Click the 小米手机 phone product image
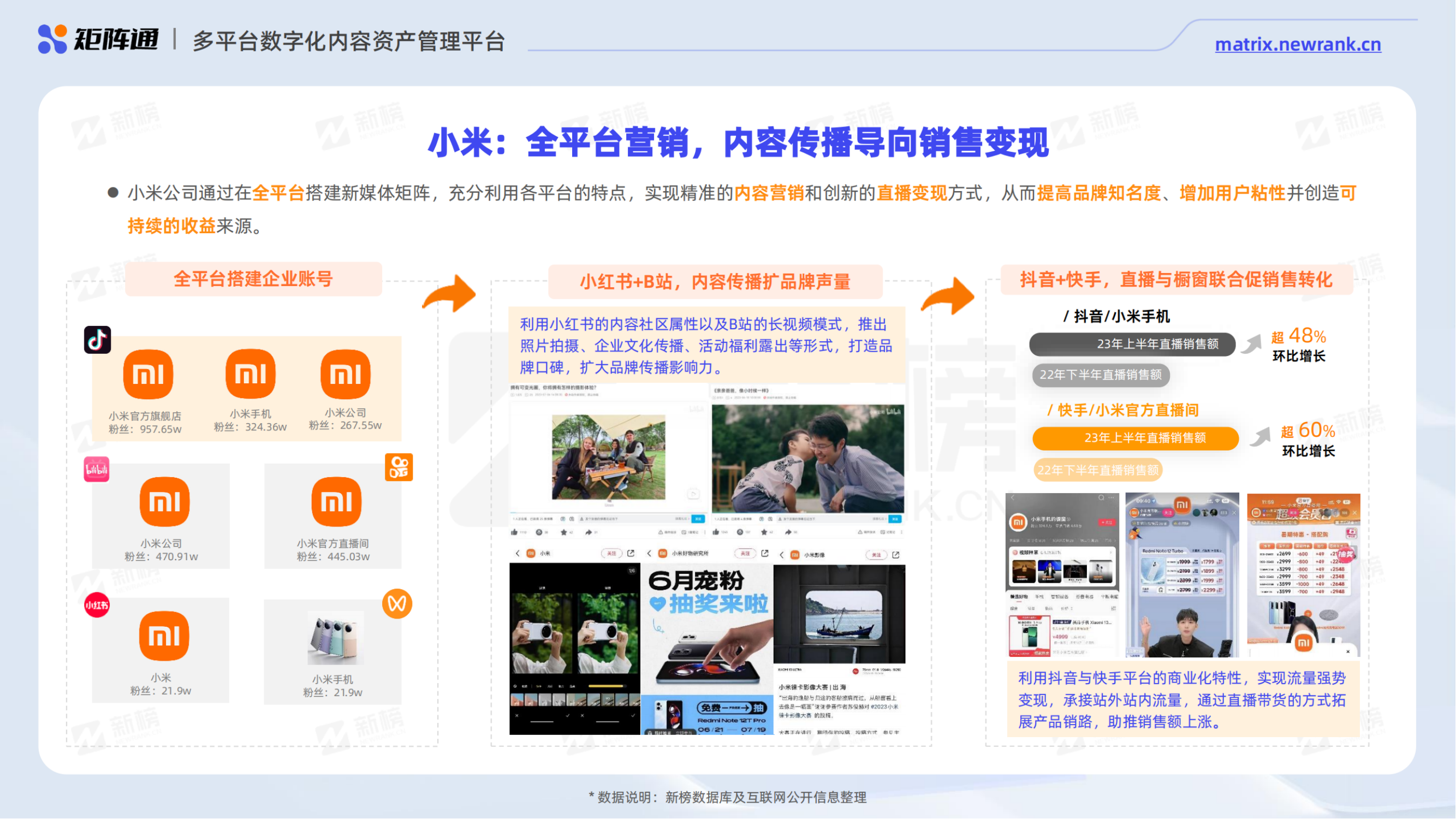This screenshot has width=1456, height=819. pos(335,639)
